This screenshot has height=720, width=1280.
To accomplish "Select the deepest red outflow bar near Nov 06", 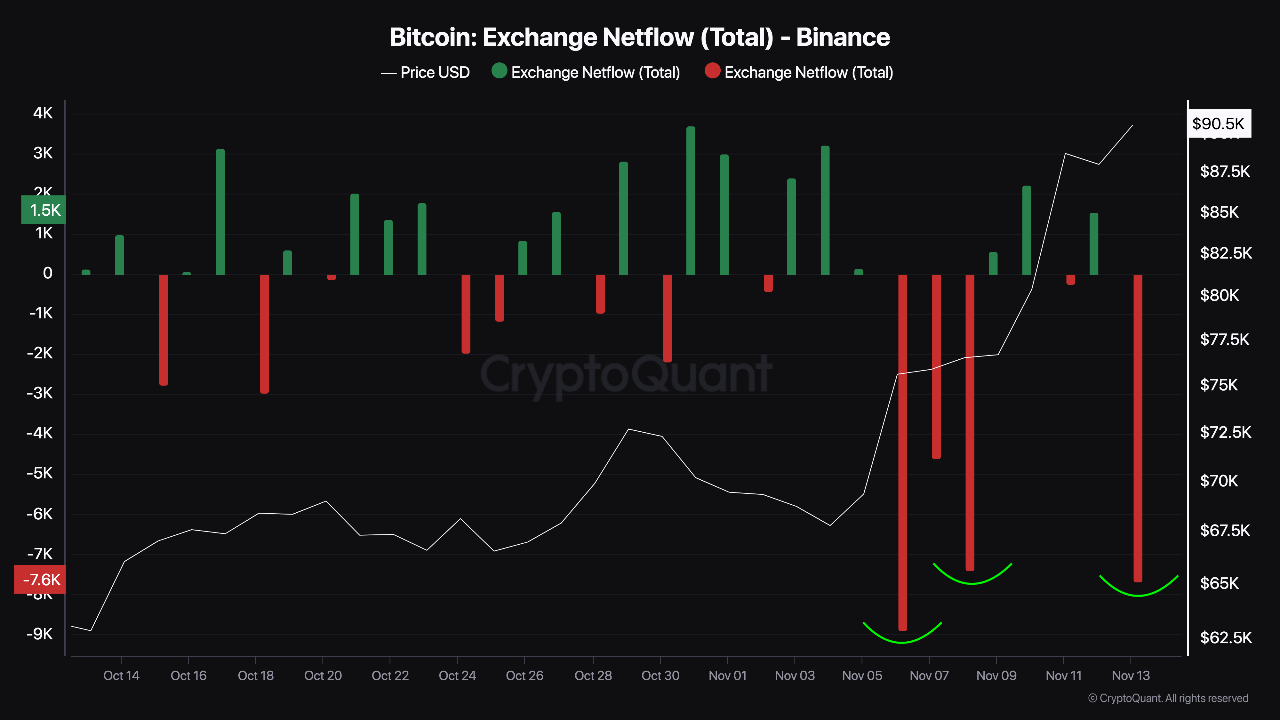I will click(x=902, y=452).
